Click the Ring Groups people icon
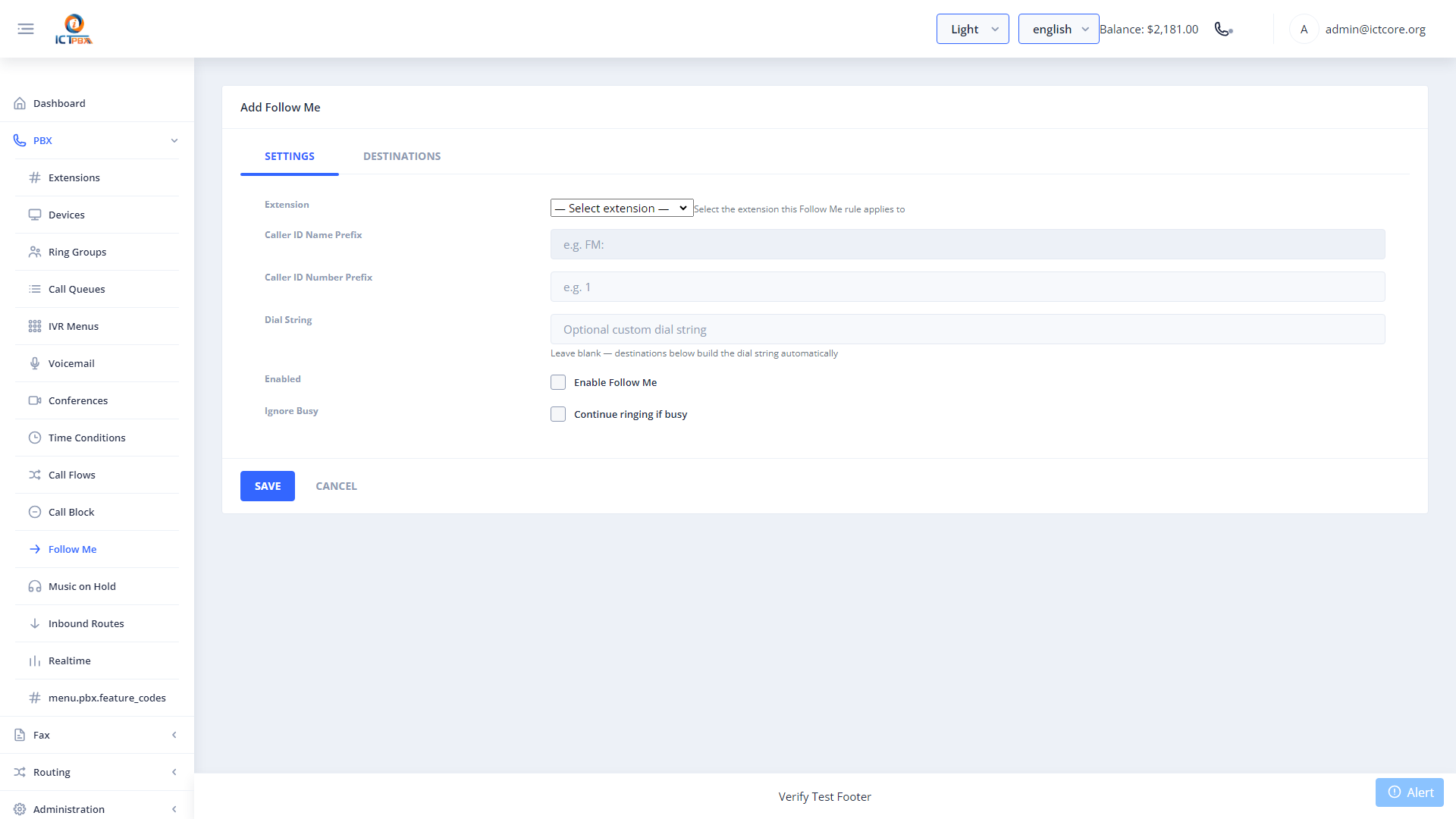Image resolution: width=1456 pixels, height=819 pixels. [35, 252]
